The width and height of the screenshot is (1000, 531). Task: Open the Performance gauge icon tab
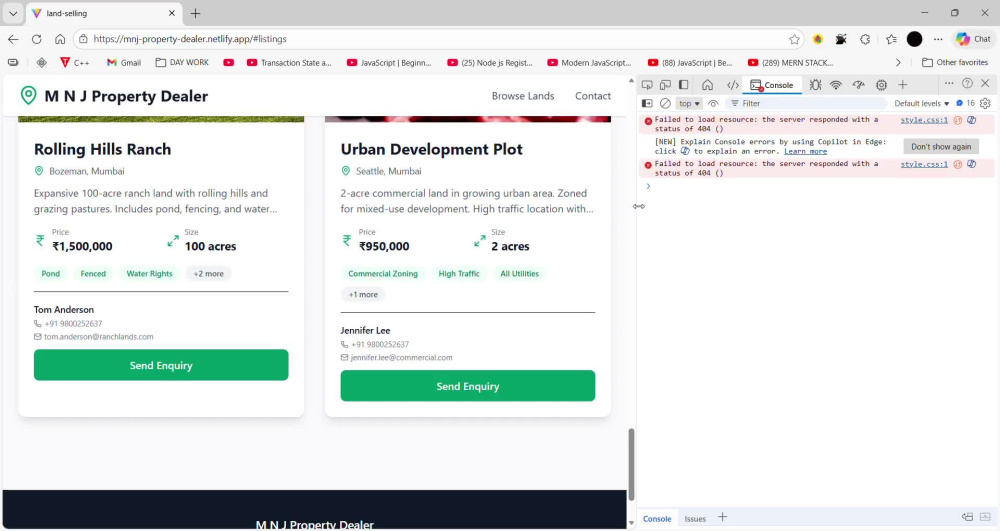[858, 85]
